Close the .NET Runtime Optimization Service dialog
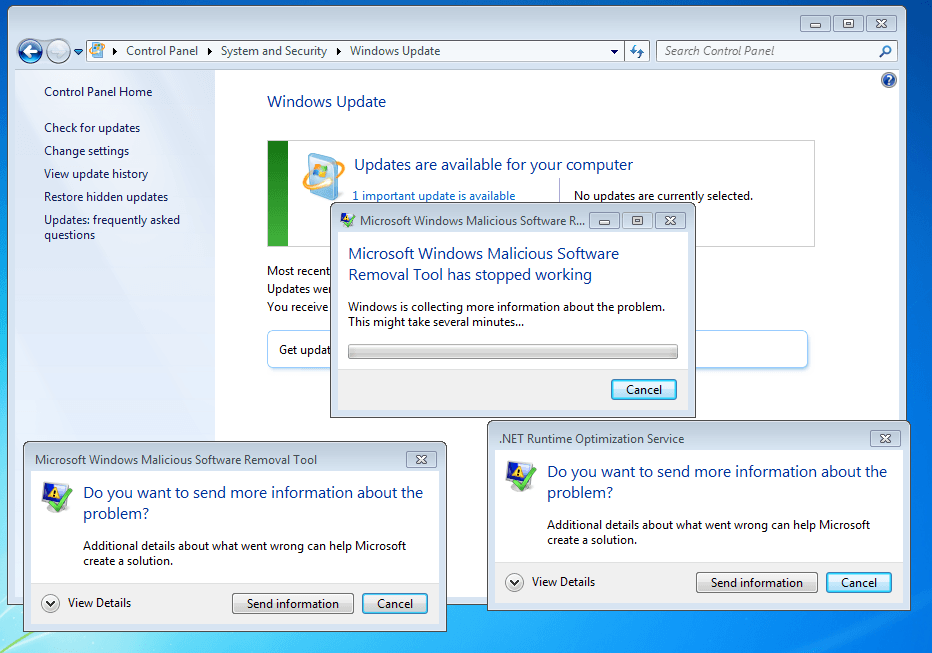The image size is (932, 653). 885,439
